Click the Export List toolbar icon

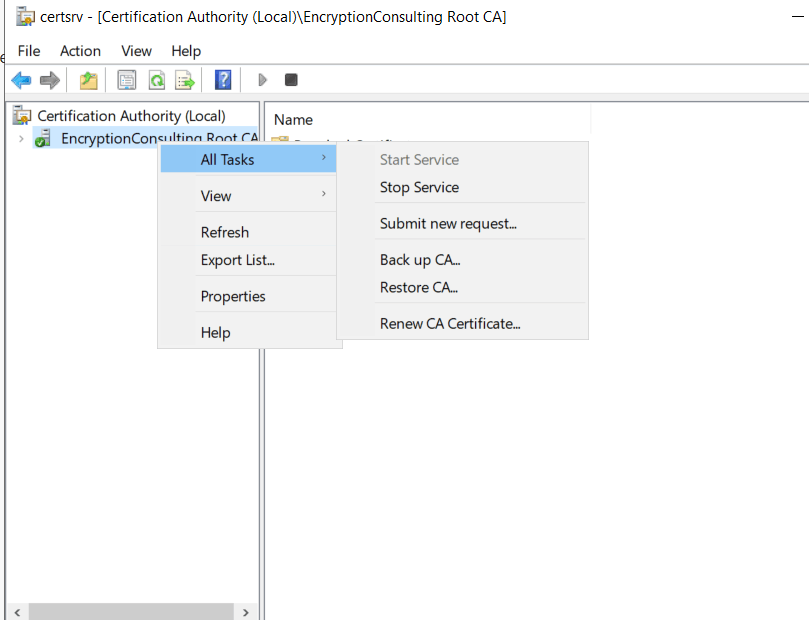pyautogui.click(x=185, y=80)
